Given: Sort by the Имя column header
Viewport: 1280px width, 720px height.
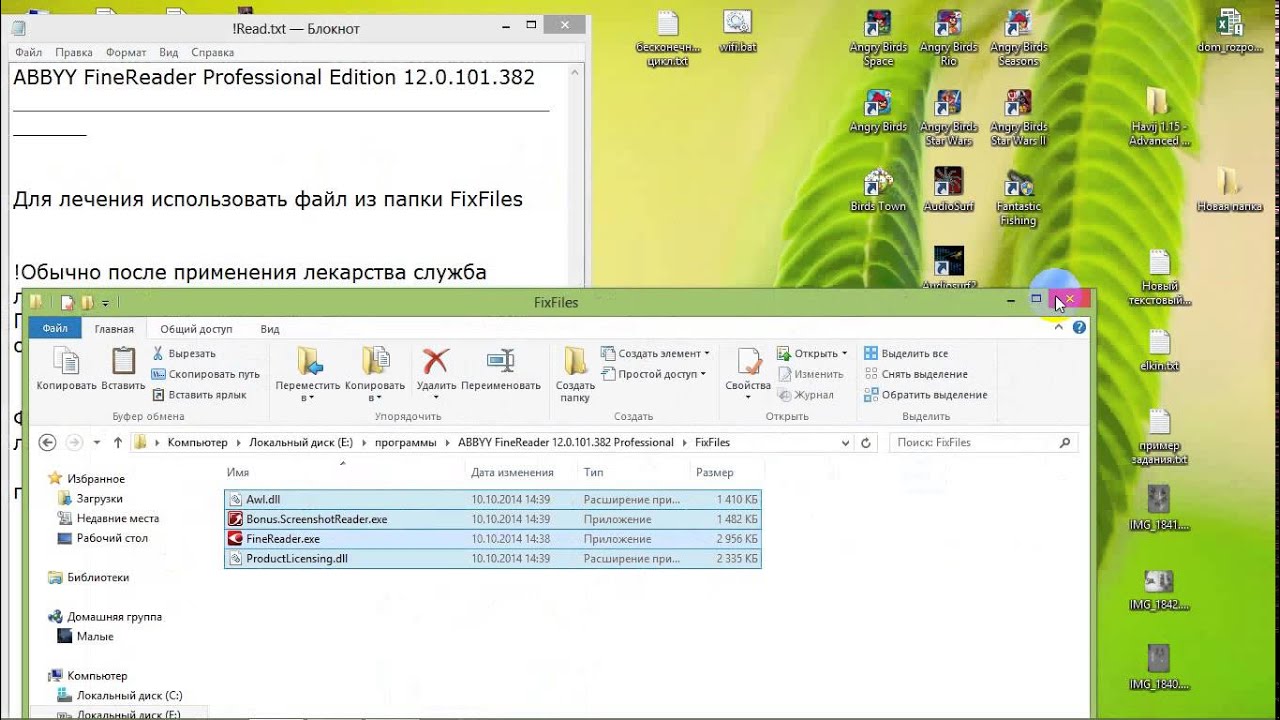Looking at the screenshot, I should pyautogui.click(x=343, y=472).
